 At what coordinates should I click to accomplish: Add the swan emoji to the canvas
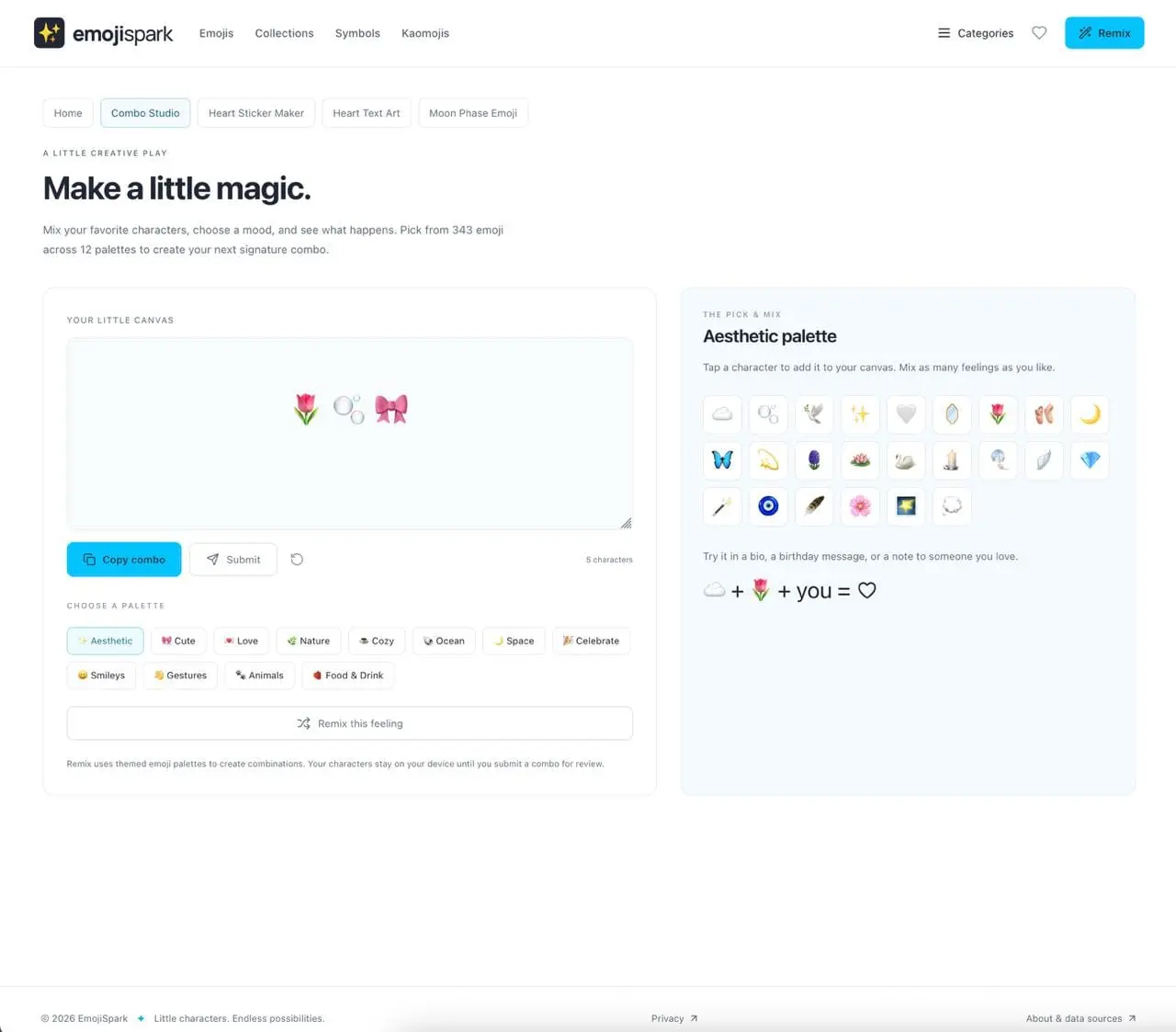(906, 460)
